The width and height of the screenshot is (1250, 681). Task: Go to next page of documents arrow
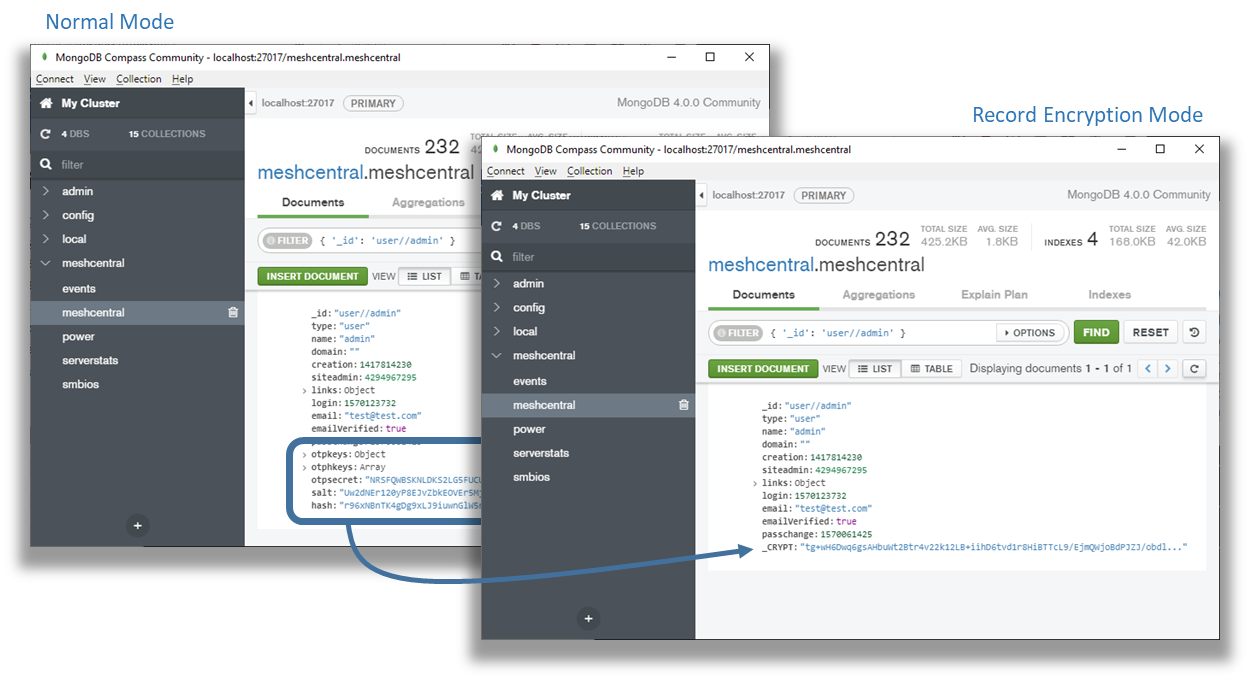[1167, 369]
